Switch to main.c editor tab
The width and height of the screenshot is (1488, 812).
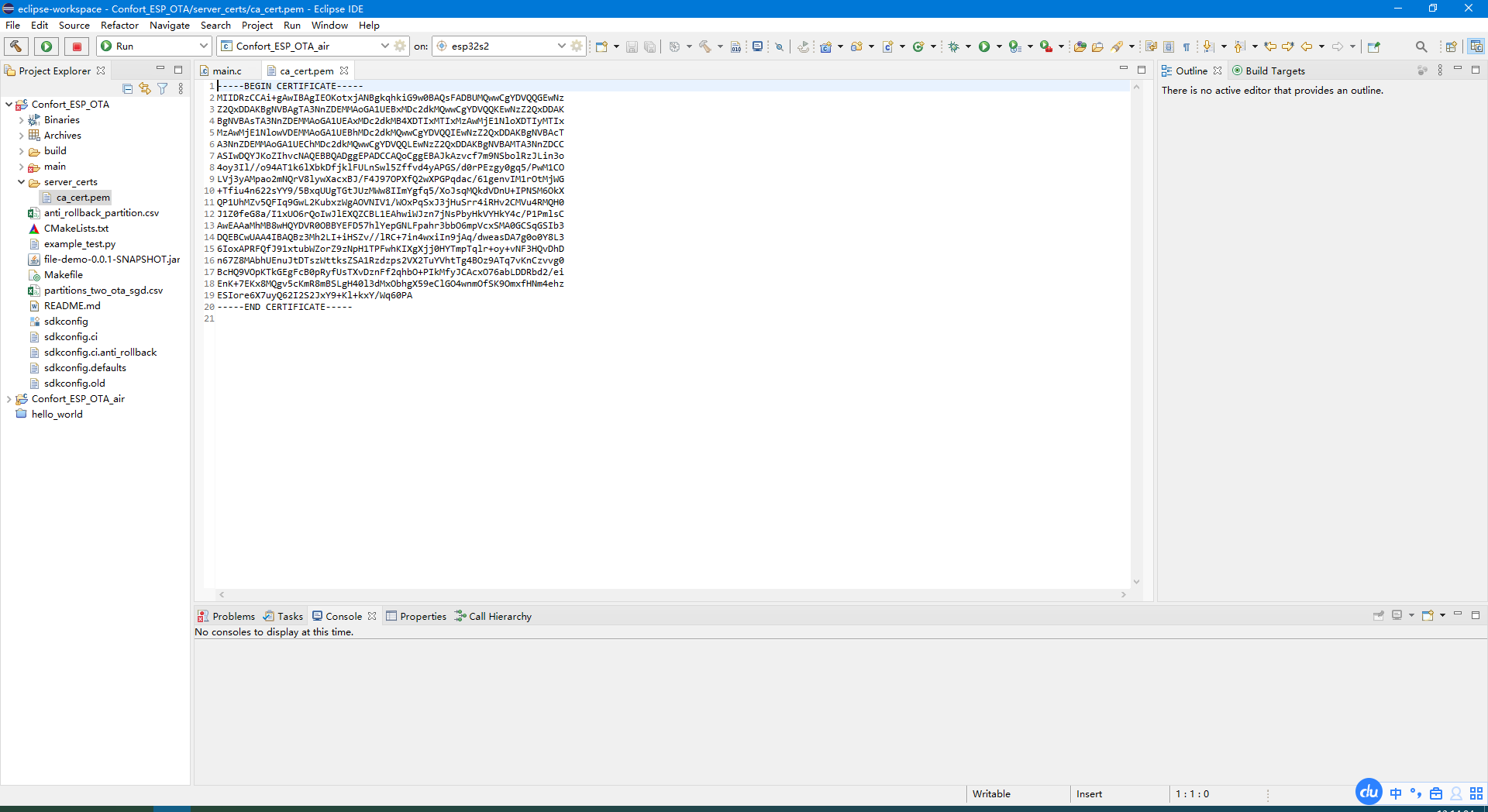tap(226, 71)
